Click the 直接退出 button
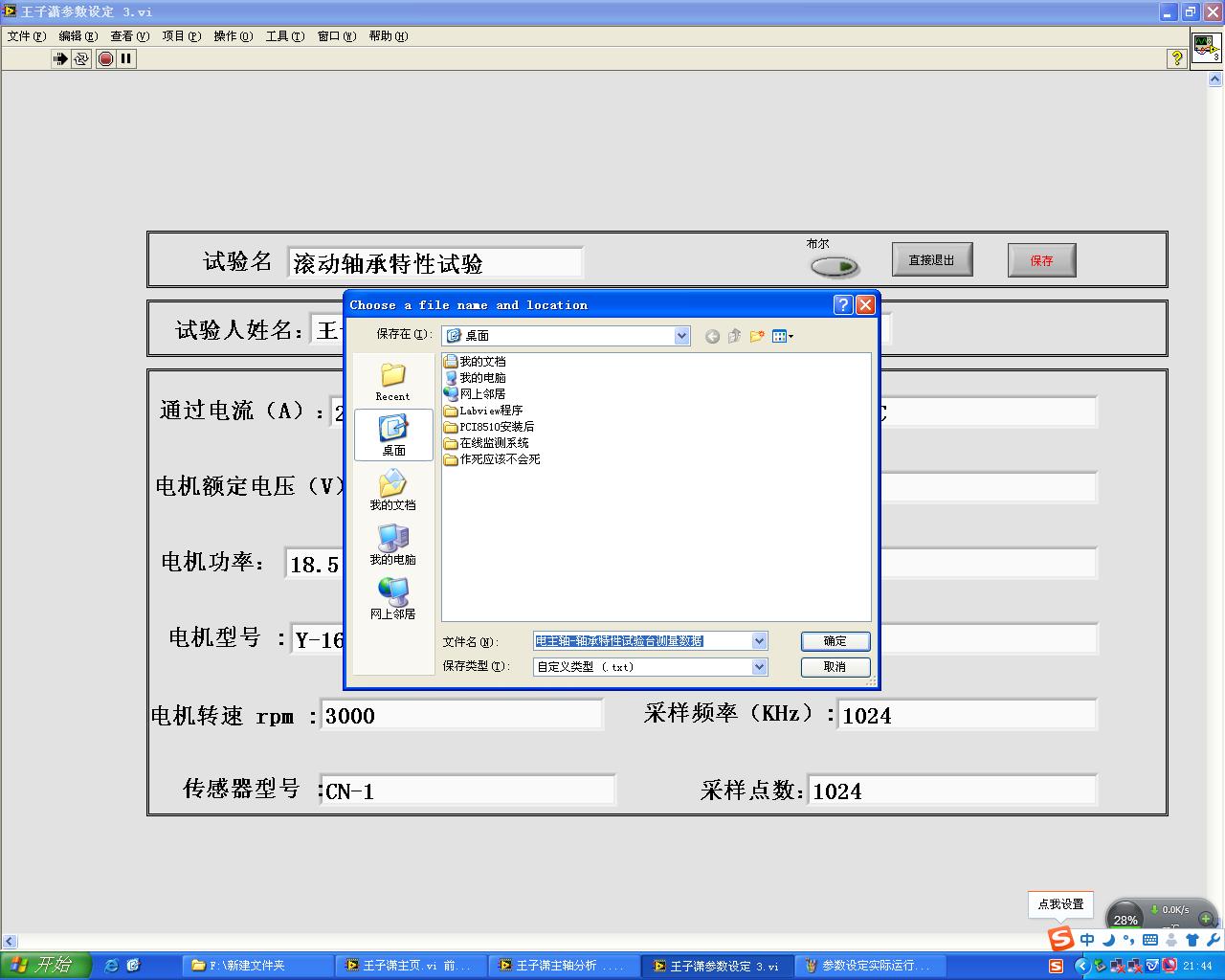Viewport: 1225px width, 980px height. coord(932,260)
